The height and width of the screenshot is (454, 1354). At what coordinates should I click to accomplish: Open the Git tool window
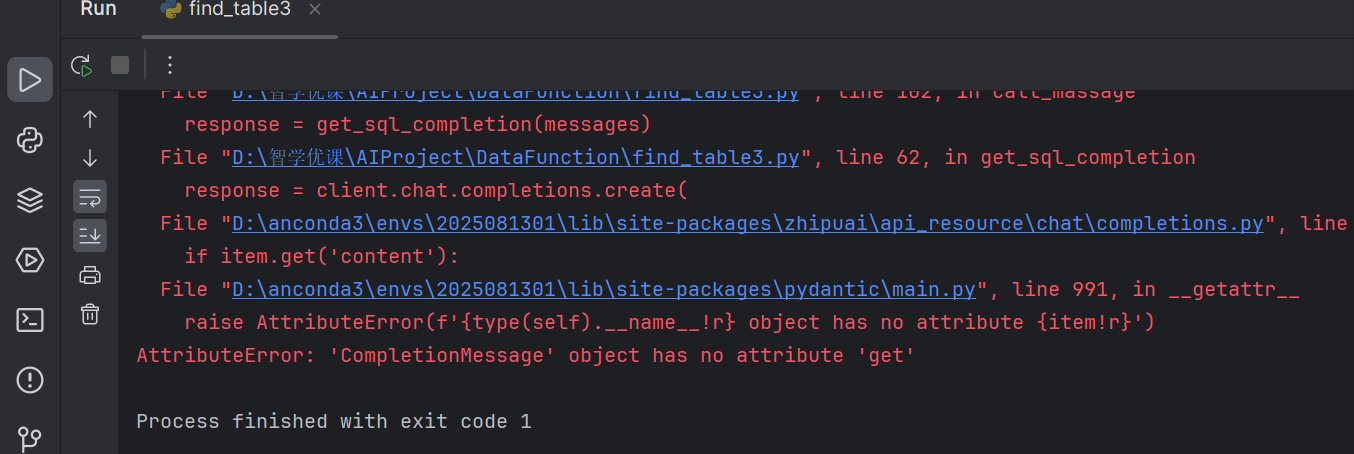tap(30, 438)
